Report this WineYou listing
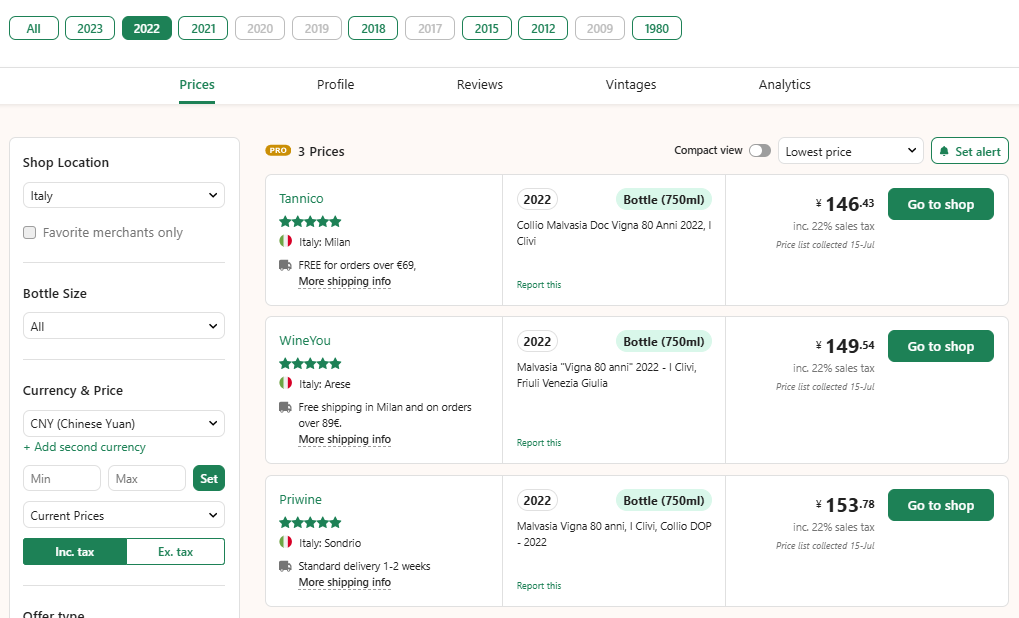This screenshot has height=618, width=1019. [x=539, y=443]
